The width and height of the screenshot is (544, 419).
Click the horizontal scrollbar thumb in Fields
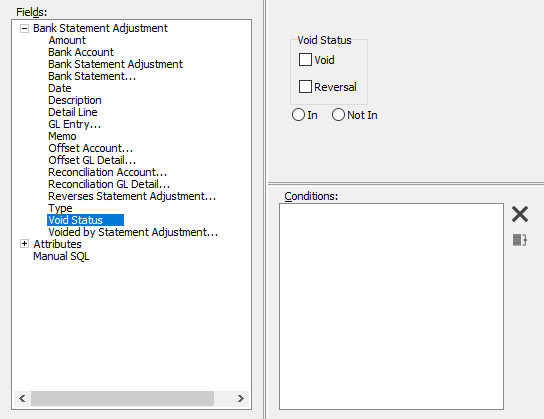click(122, 399)
